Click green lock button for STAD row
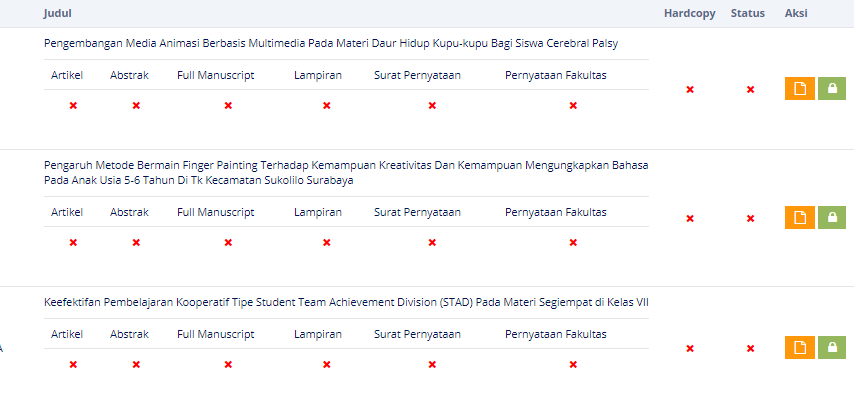Screen dimensions: 856x397 tap(832, 347)
